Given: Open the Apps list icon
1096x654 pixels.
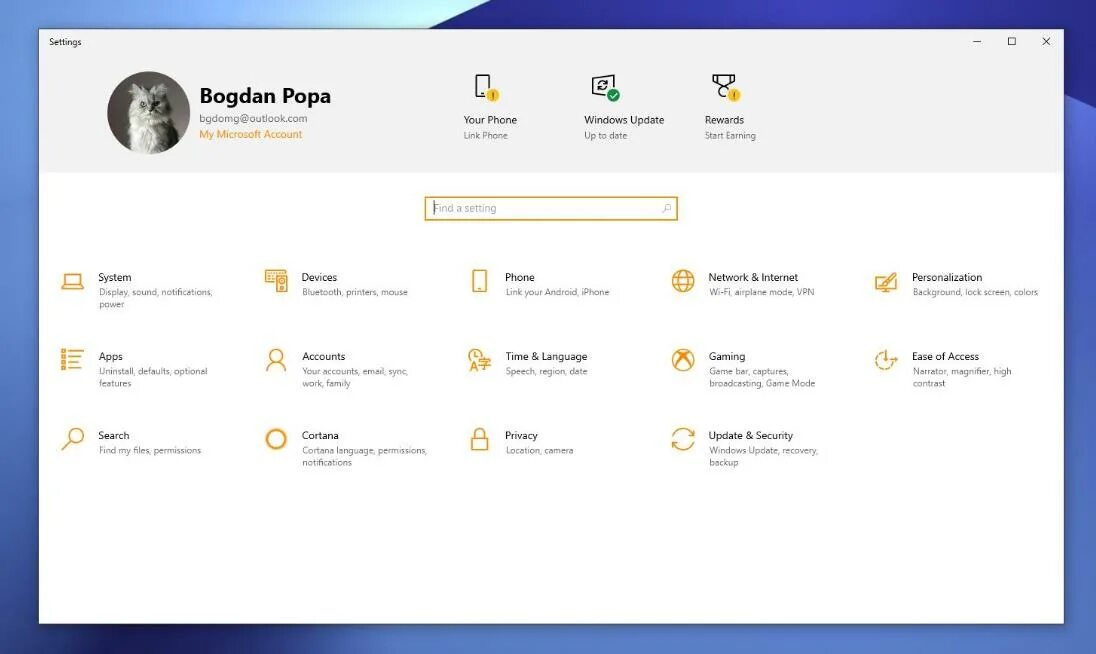Looking at the screenshot, I should tap(72, 359).
